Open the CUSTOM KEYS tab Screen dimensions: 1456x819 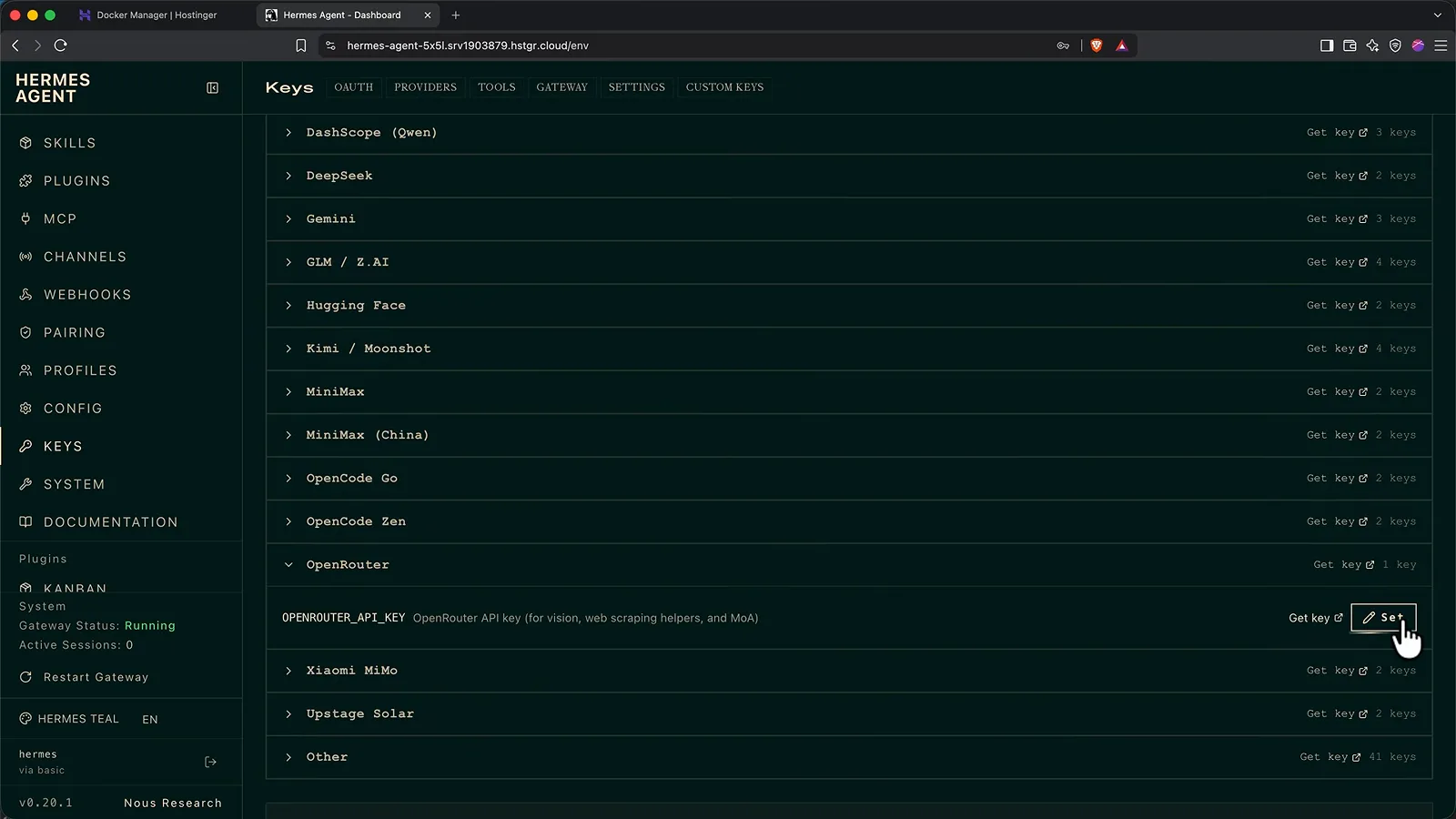pyautogui.click(x=724, y=87)
